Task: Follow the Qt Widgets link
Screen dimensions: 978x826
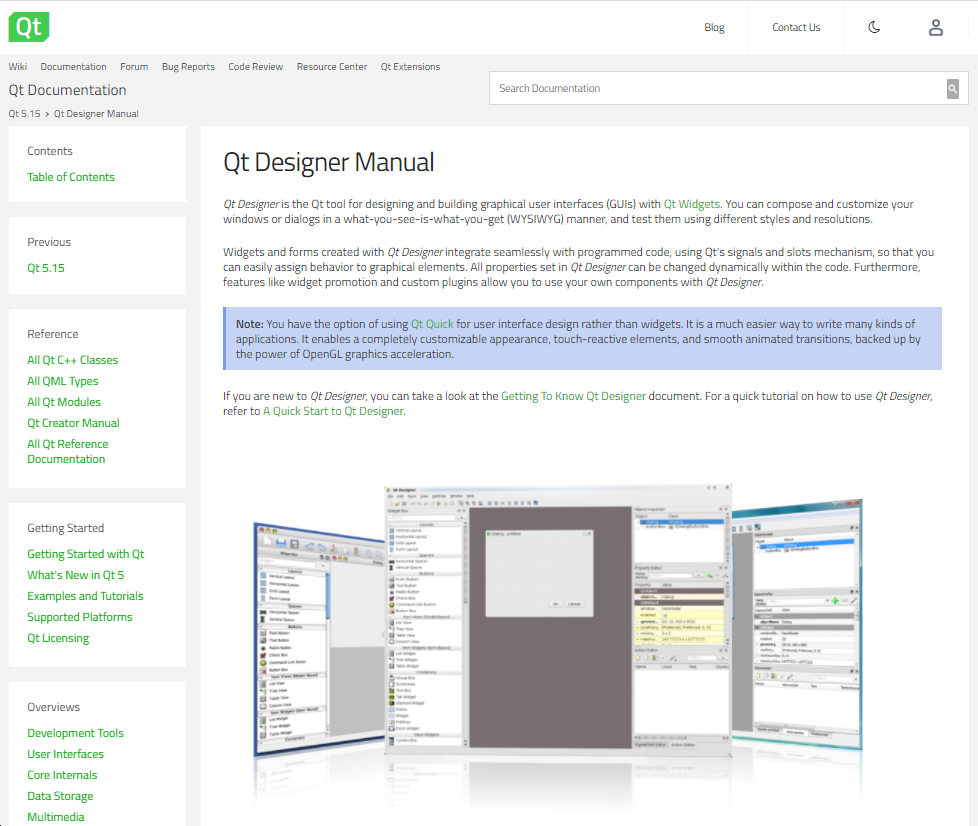Action: click(691, 204)
